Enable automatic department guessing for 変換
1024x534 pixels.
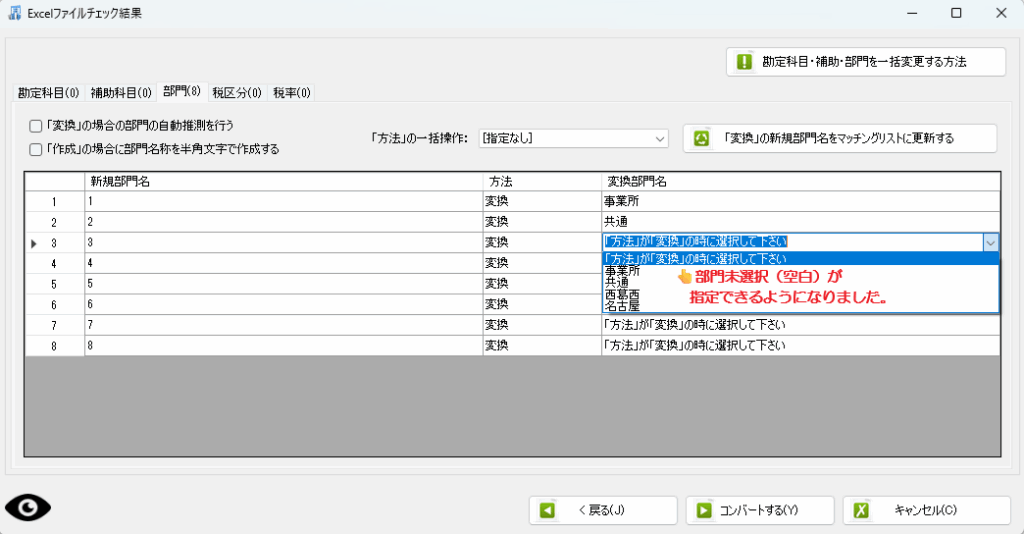tap(36, 126)
